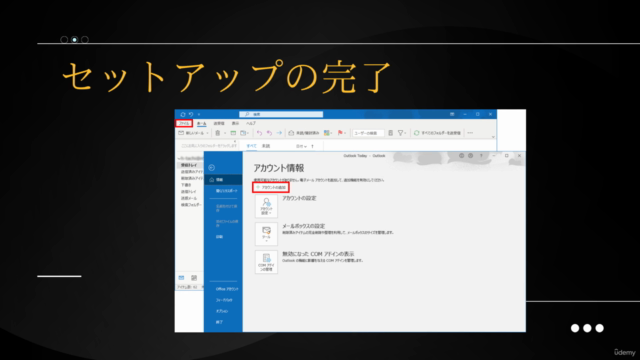Click the question mark help icon
This screenshot has height=360, width=640.
(x=481, y=156)
